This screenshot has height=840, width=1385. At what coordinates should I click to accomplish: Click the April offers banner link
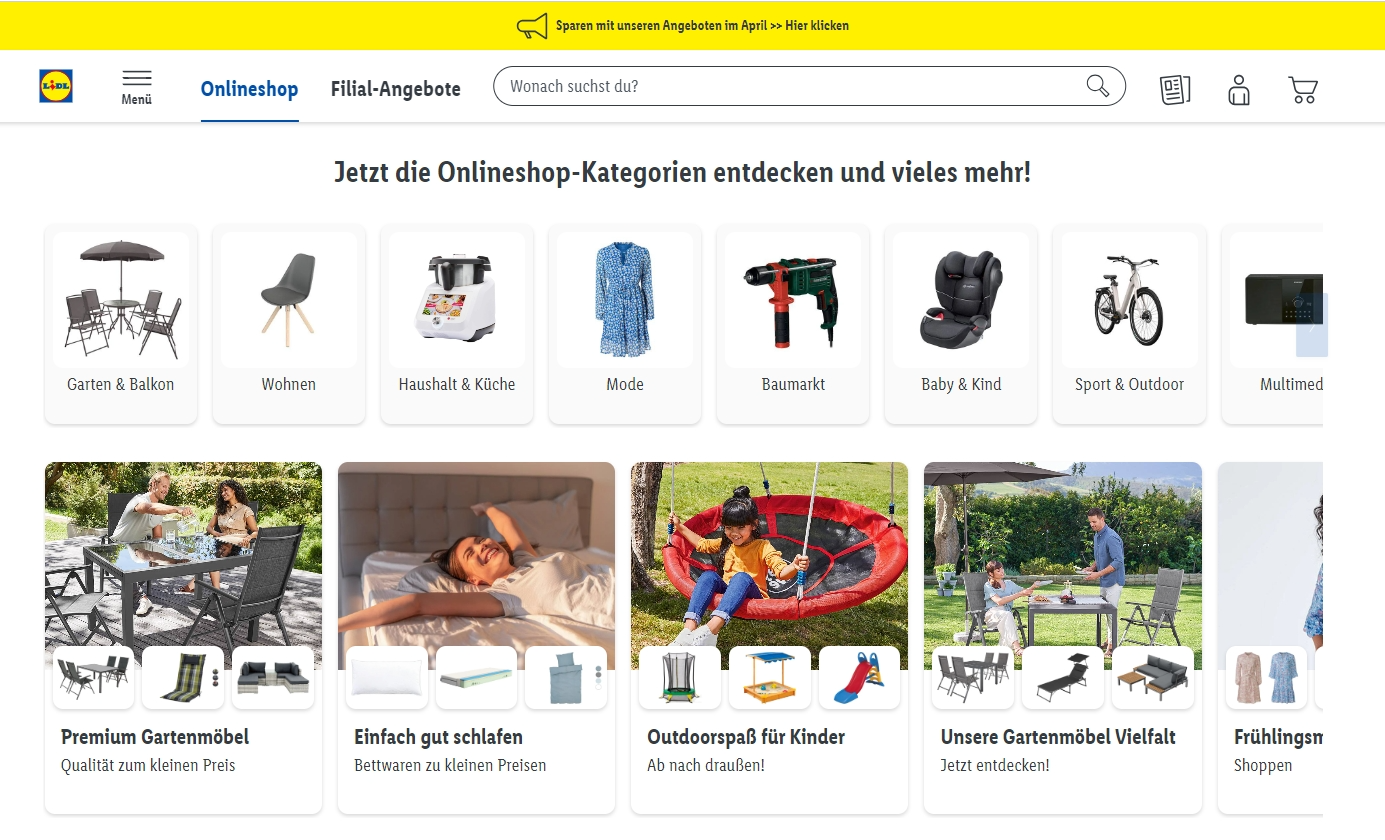pyautogui.click(x=702, y=25)
